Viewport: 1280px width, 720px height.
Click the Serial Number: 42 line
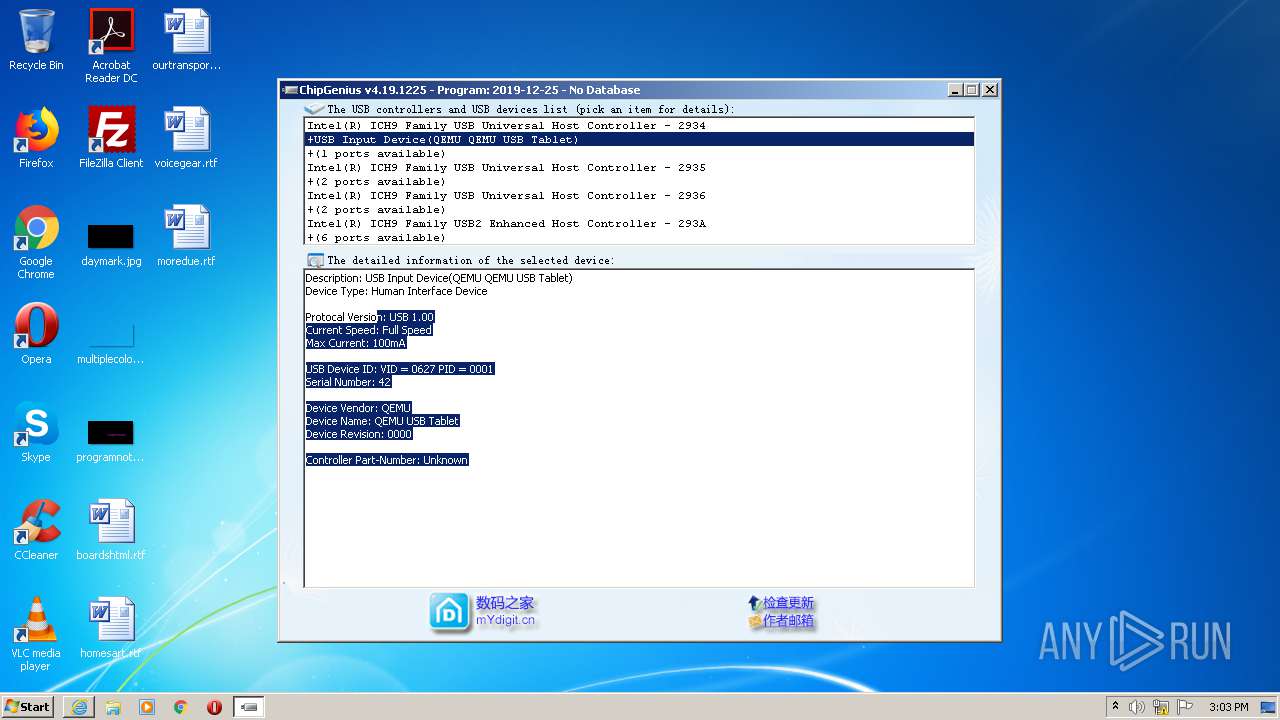(348, 382)
